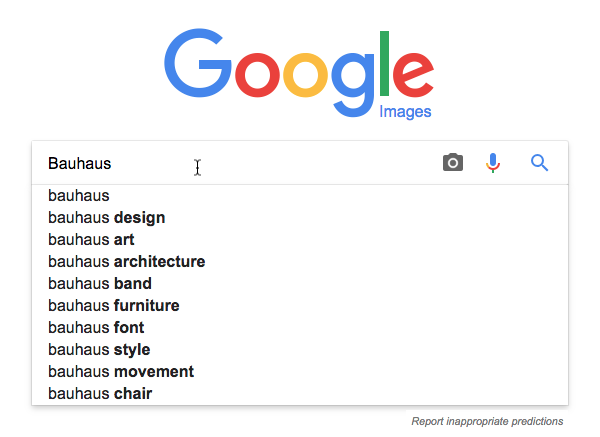
Task: Select the 'bauhaus furniture' suggestion
Action: point(114,306)
